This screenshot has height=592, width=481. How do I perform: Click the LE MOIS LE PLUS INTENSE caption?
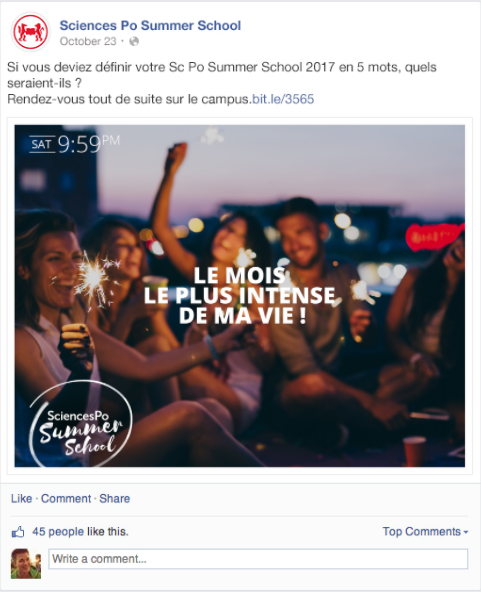240,296
